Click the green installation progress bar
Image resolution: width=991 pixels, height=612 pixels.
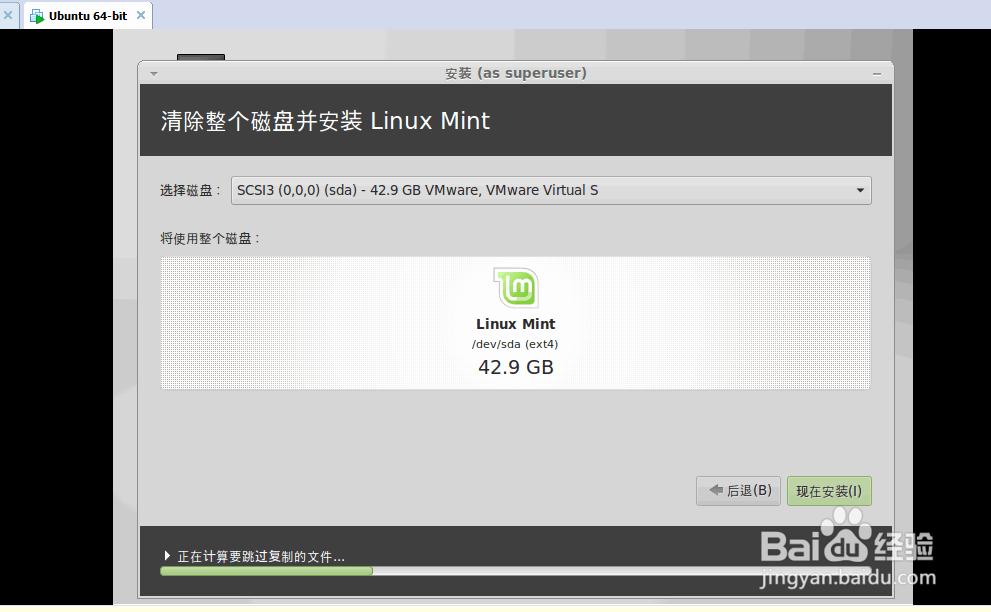[266, 571]
